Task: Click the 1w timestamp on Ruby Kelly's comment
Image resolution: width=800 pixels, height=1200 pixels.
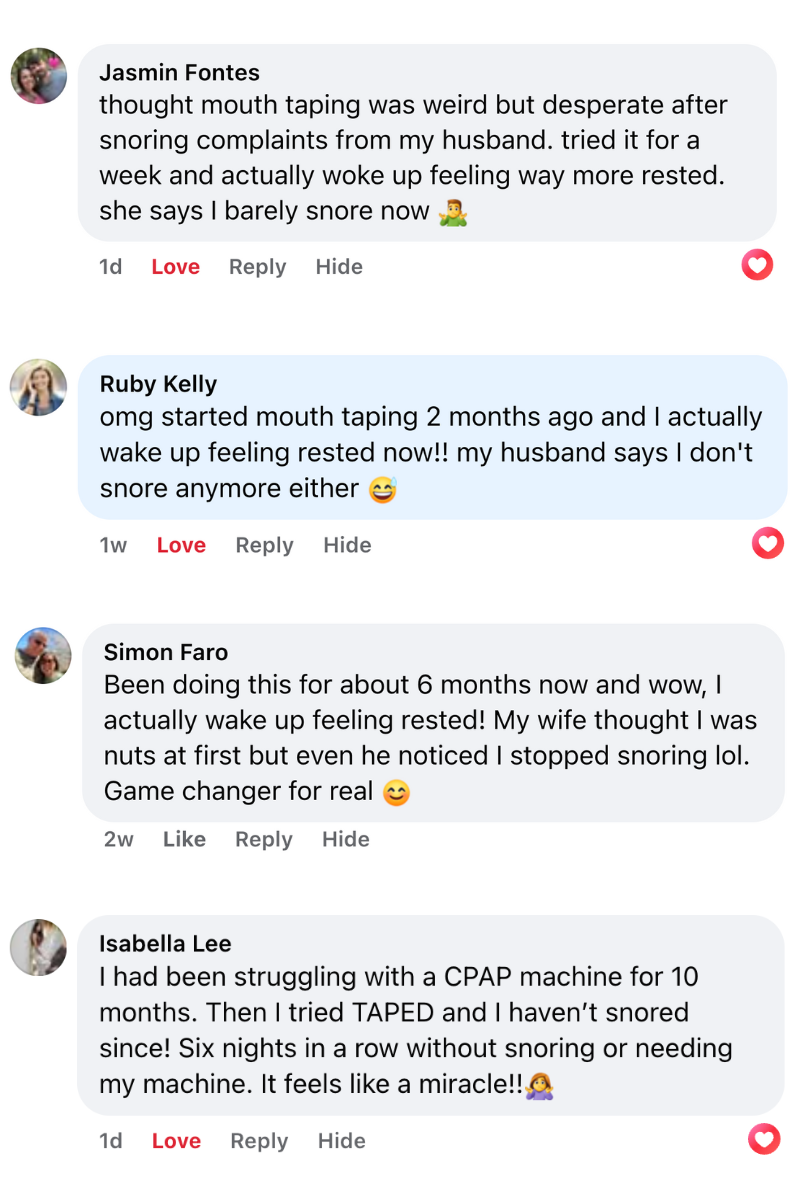Action: 113,545
